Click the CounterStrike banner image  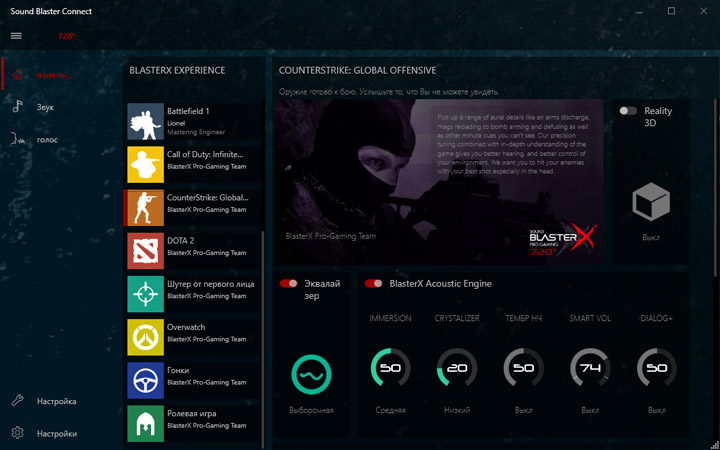(439, 182)
